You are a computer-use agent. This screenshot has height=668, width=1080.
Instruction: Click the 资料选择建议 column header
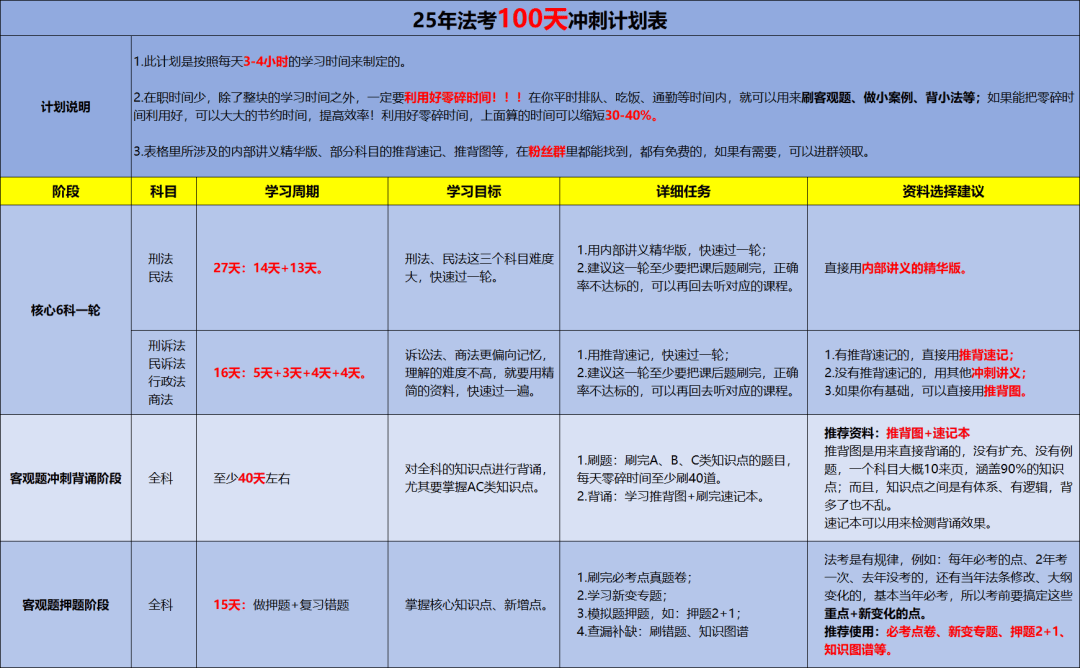tap(943, 191)
